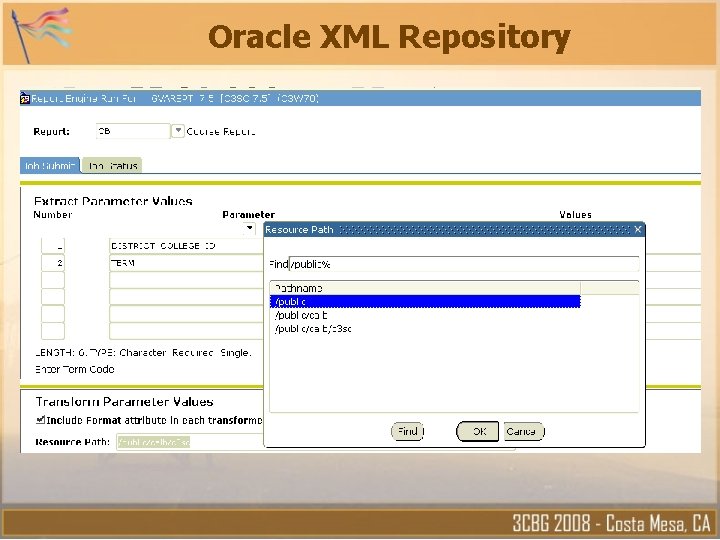The image size is (720, 540).
Task: Select the TERM parameter row
Action: [x=186, y=263]
